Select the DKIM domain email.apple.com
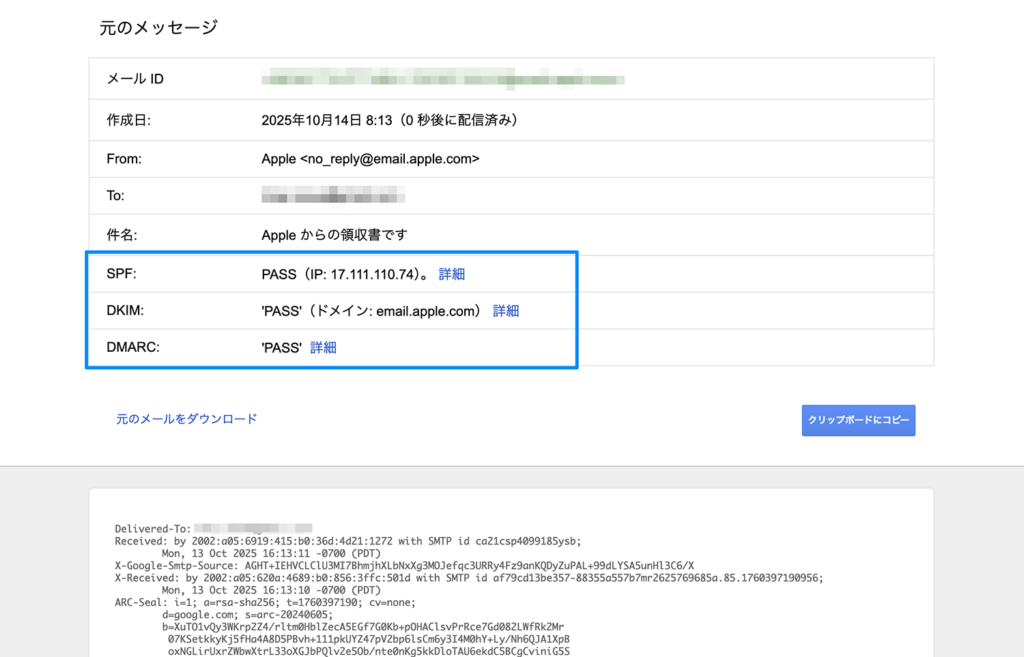The height and width of the screenshot is (657, 1024). coord(426,311)
